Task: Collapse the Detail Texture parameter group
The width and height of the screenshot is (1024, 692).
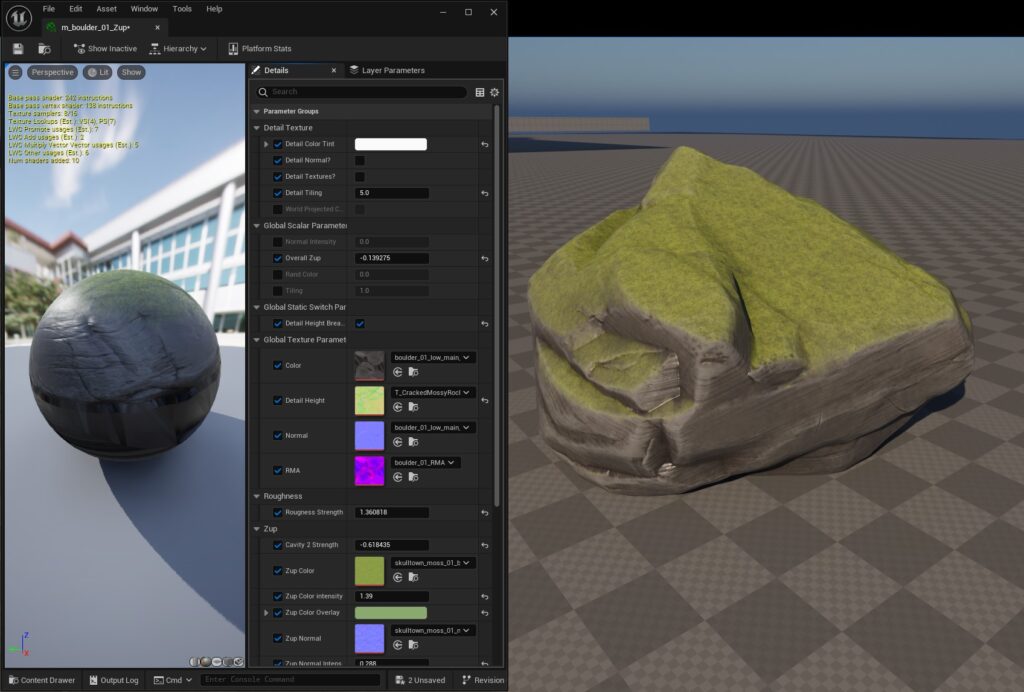Action: pos(257,127)
